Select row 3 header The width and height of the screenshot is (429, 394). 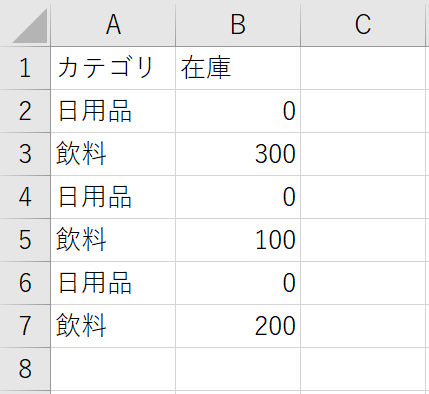(x=25, y=154)
